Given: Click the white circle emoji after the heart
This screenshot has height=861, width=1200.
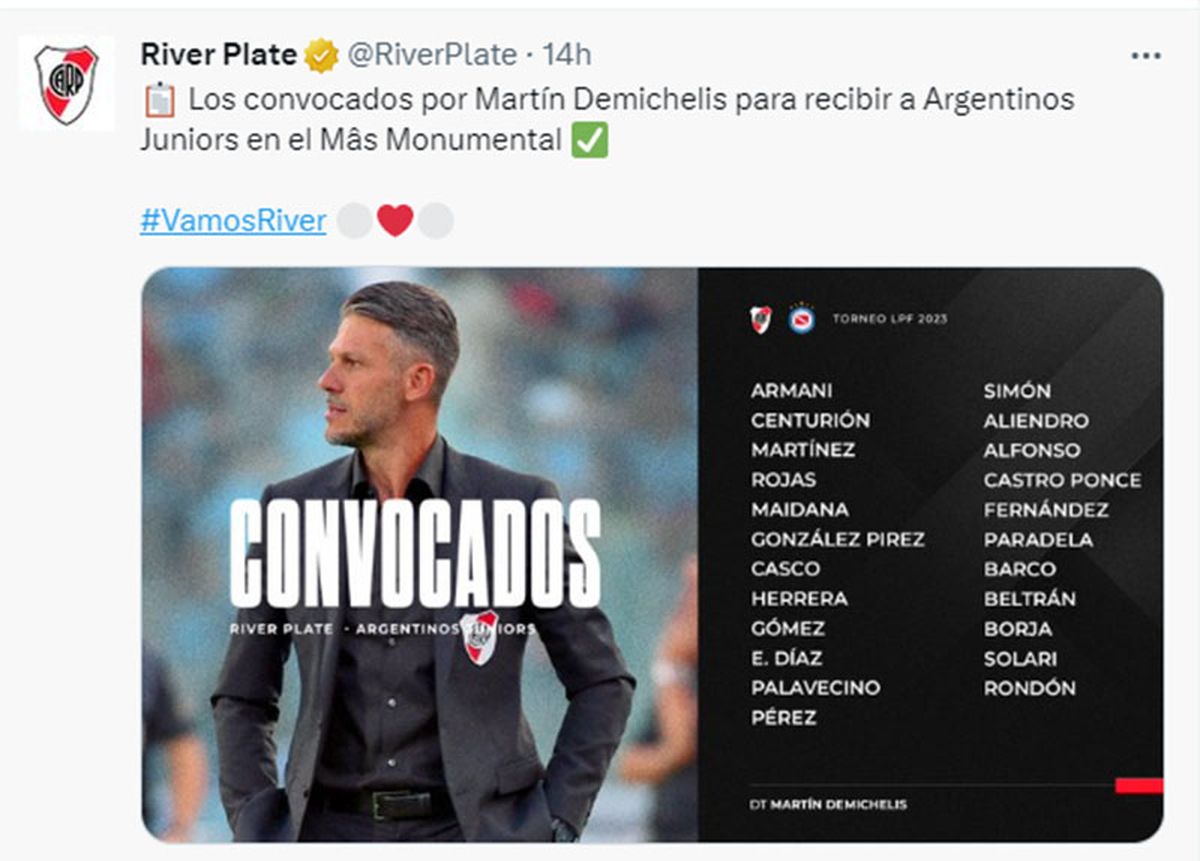Looking at the screenshot, I should click(x=436, y=220).
